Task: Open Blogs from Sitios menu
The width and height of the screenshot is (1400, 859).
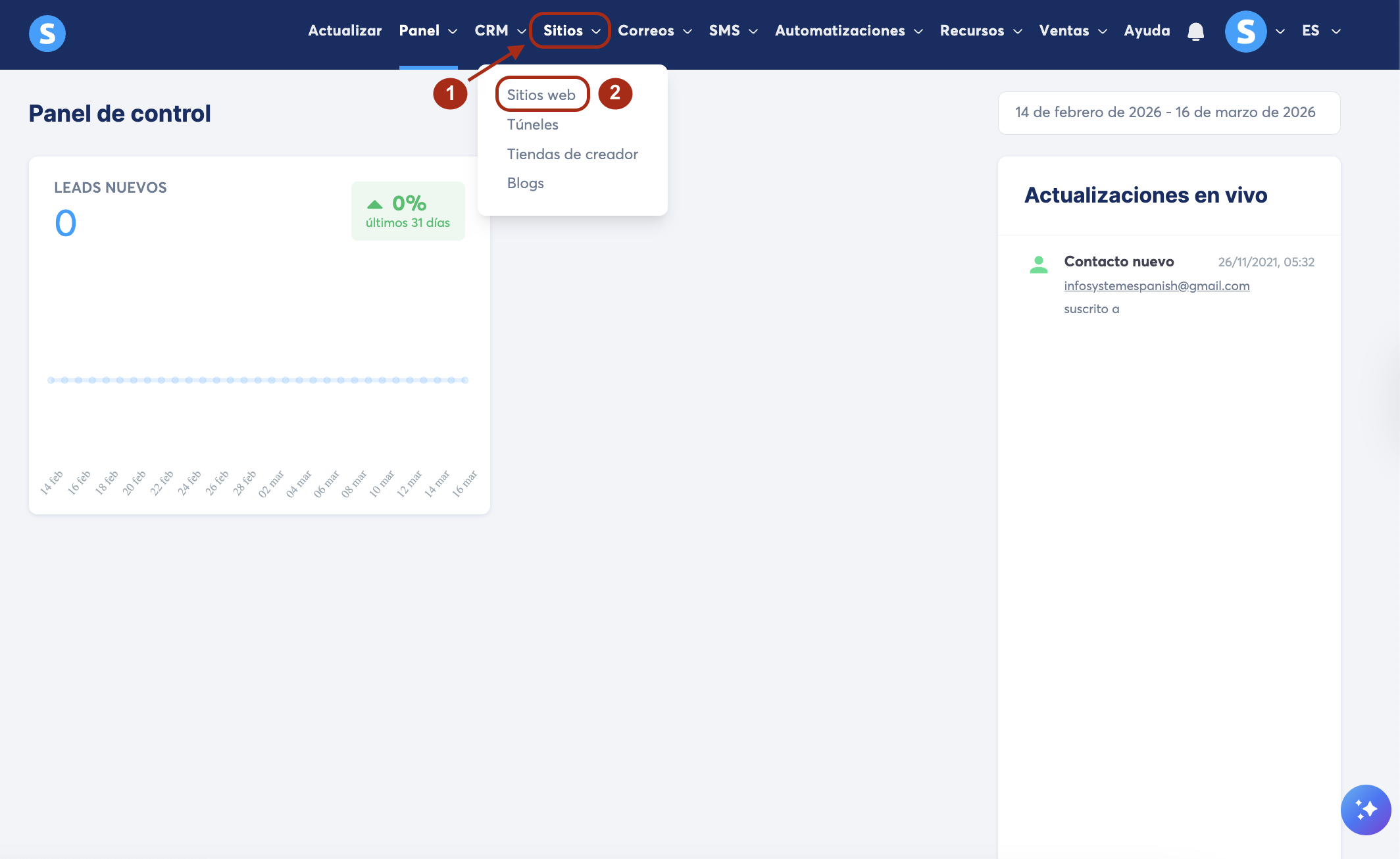Action: point(525,183)
